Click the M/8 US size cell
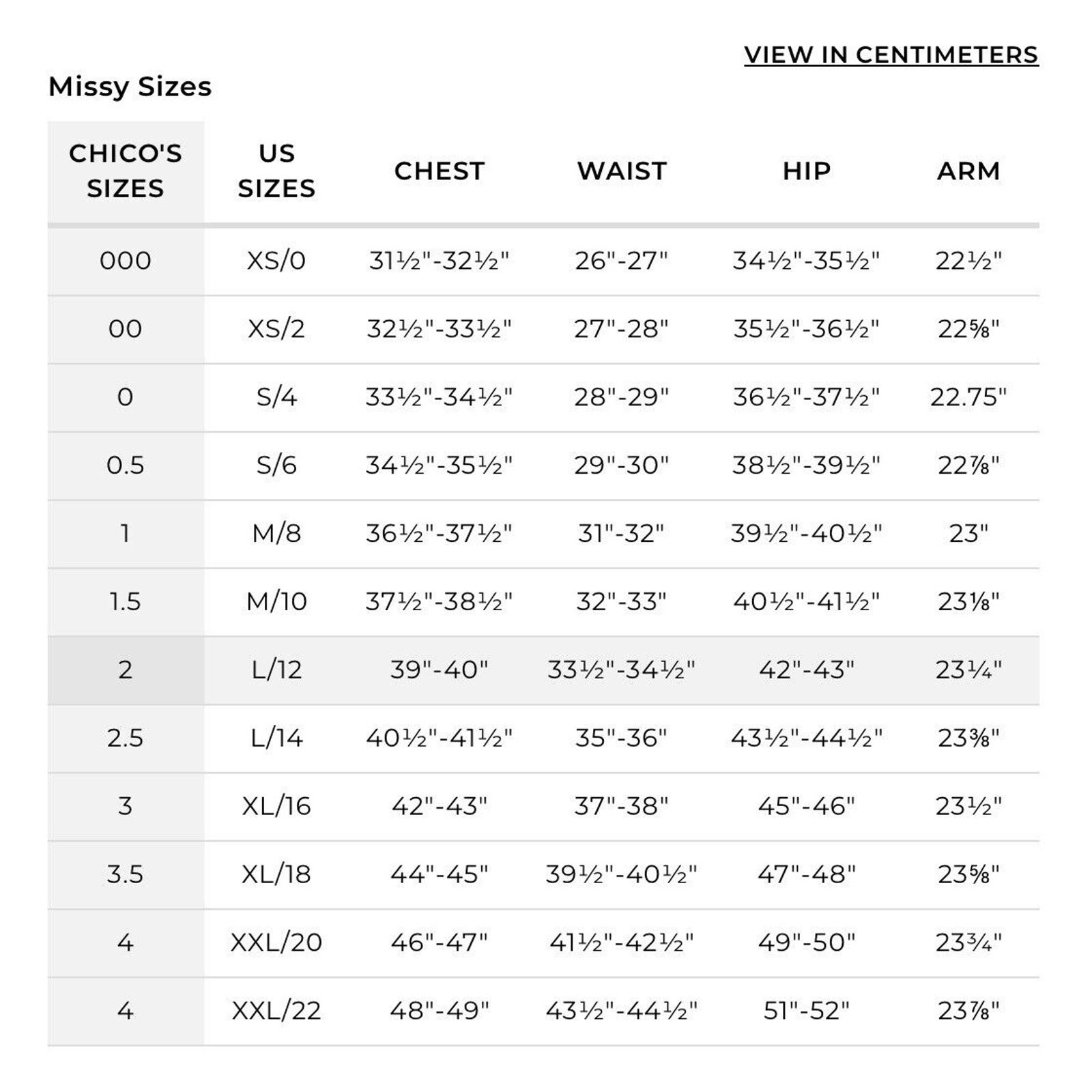Viewport: 1092px width, 1092px height. pos(276,533)
